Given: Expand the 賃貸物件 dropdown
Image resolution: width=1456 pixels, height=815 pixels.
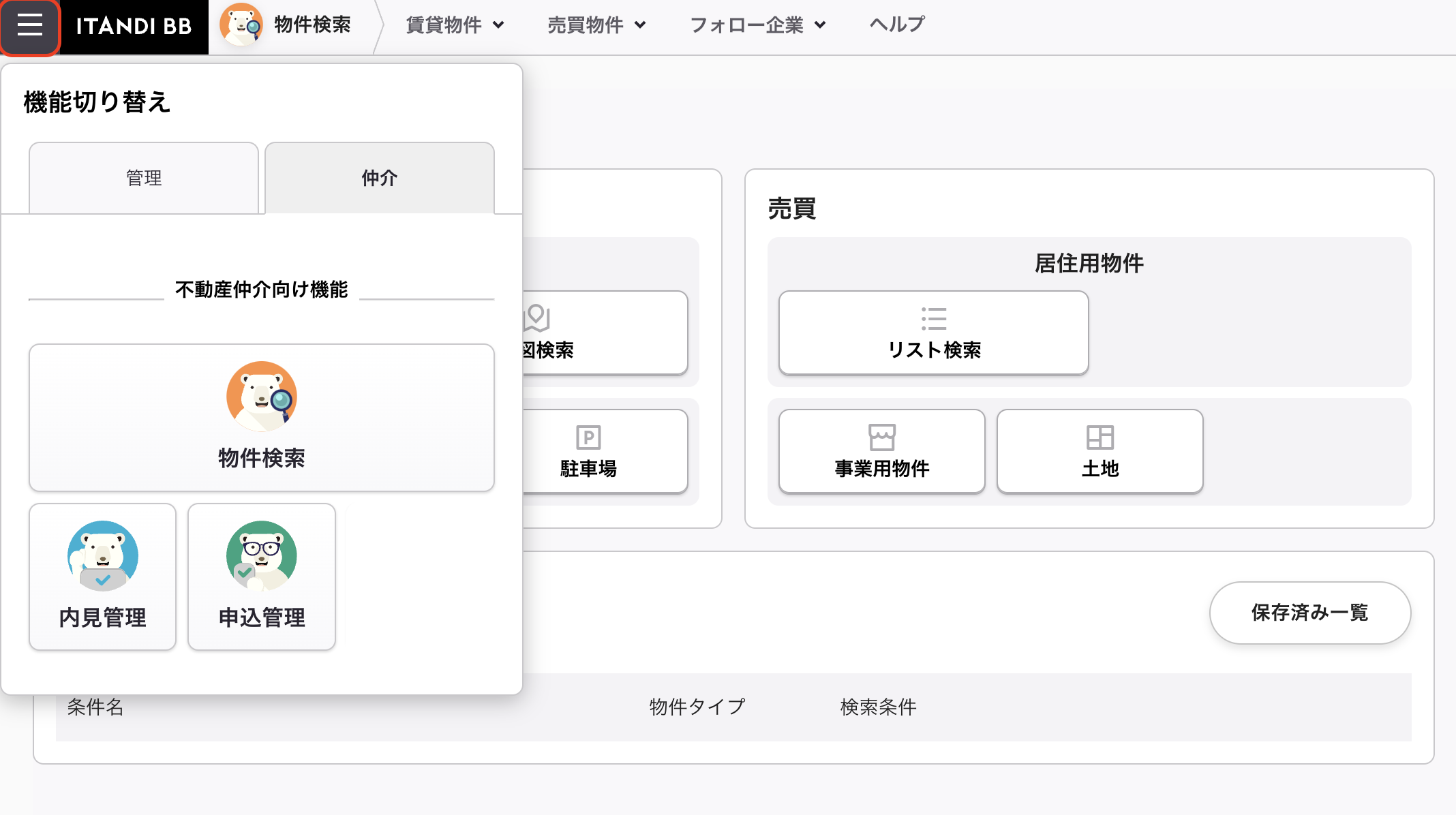Looking at the screenshot, I should 455,25.
